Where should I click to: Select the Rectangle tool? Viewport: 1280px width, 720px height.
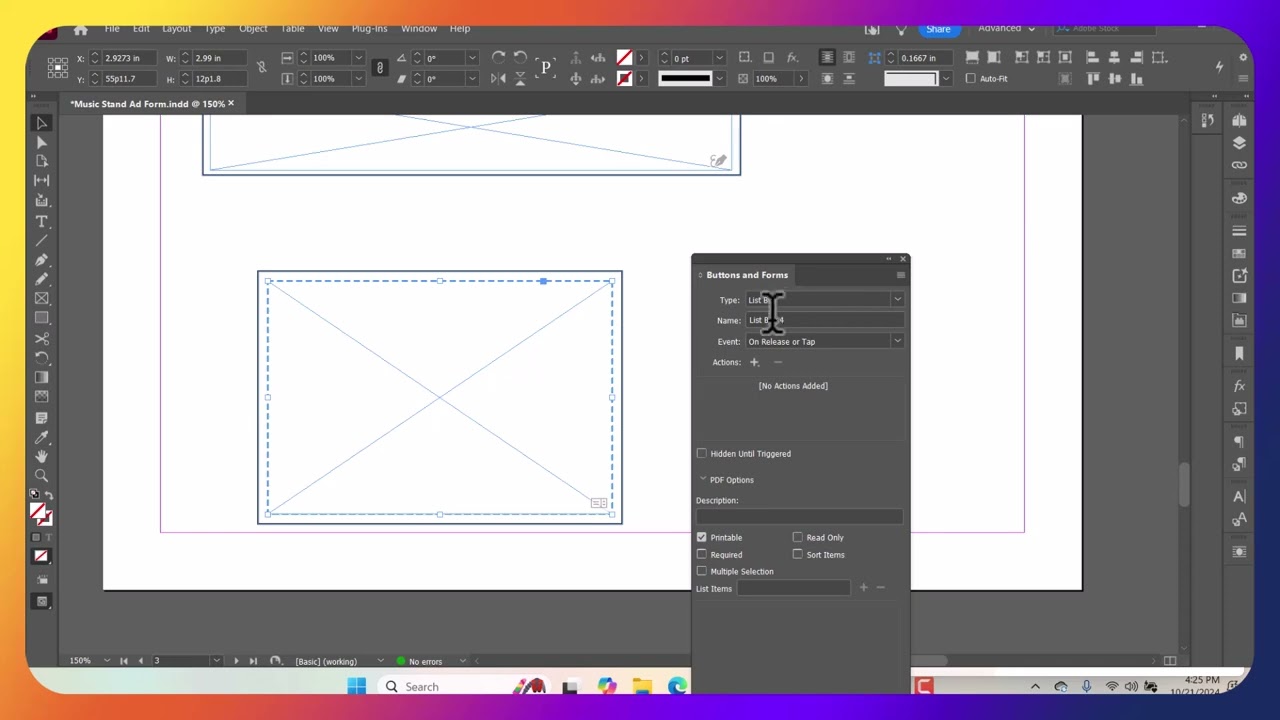click(41, 318)
